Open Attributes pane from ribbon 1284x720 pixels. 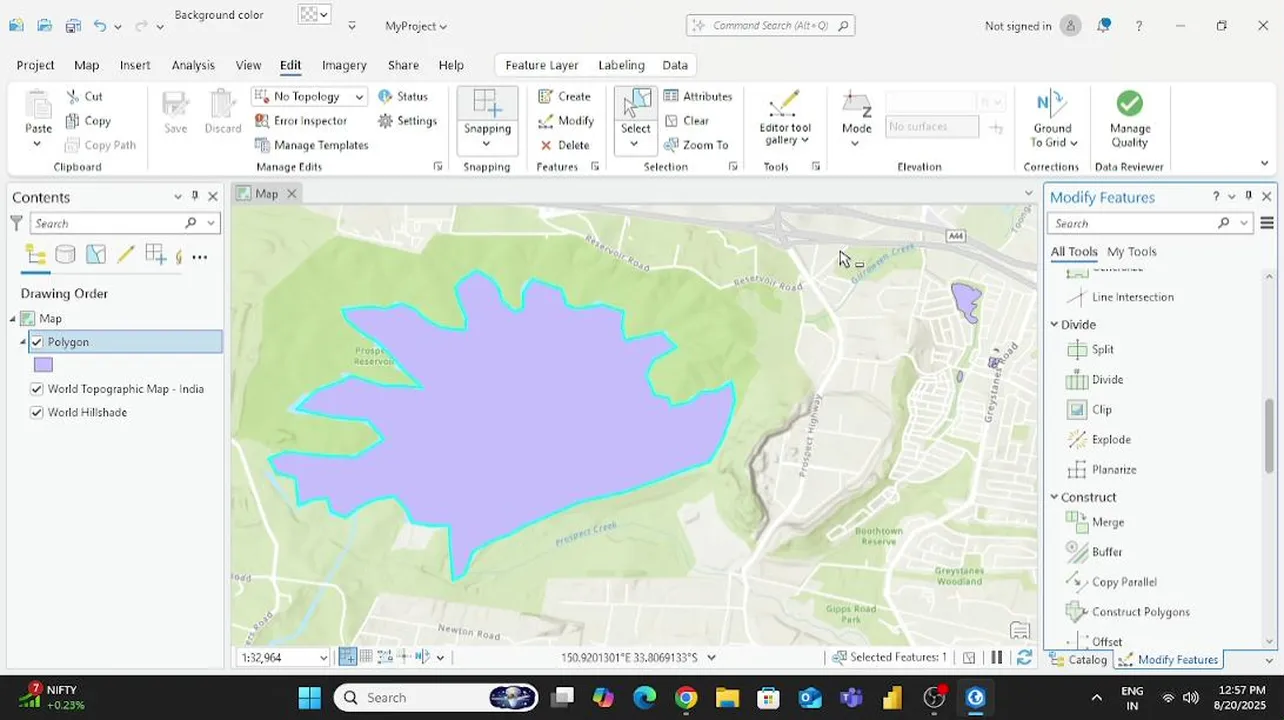coord(697,96)
